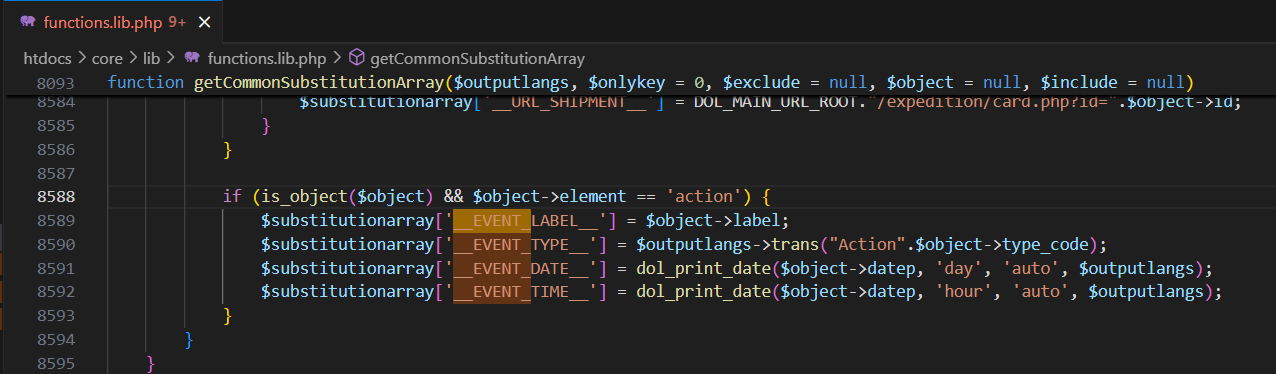Click $include parameter in sticky header

pyautogui.click(x=1079, y=83)
